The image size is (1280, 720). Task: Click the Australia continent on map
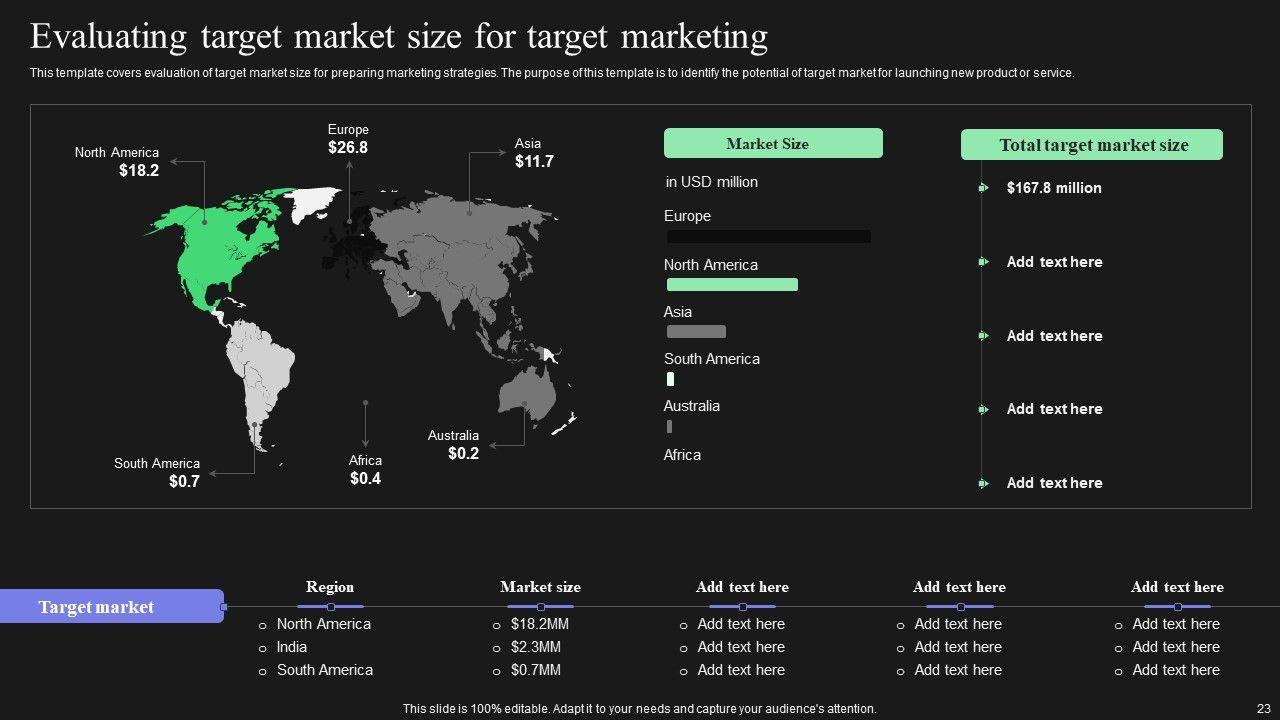pyautogui.click(x=527, y=393)
